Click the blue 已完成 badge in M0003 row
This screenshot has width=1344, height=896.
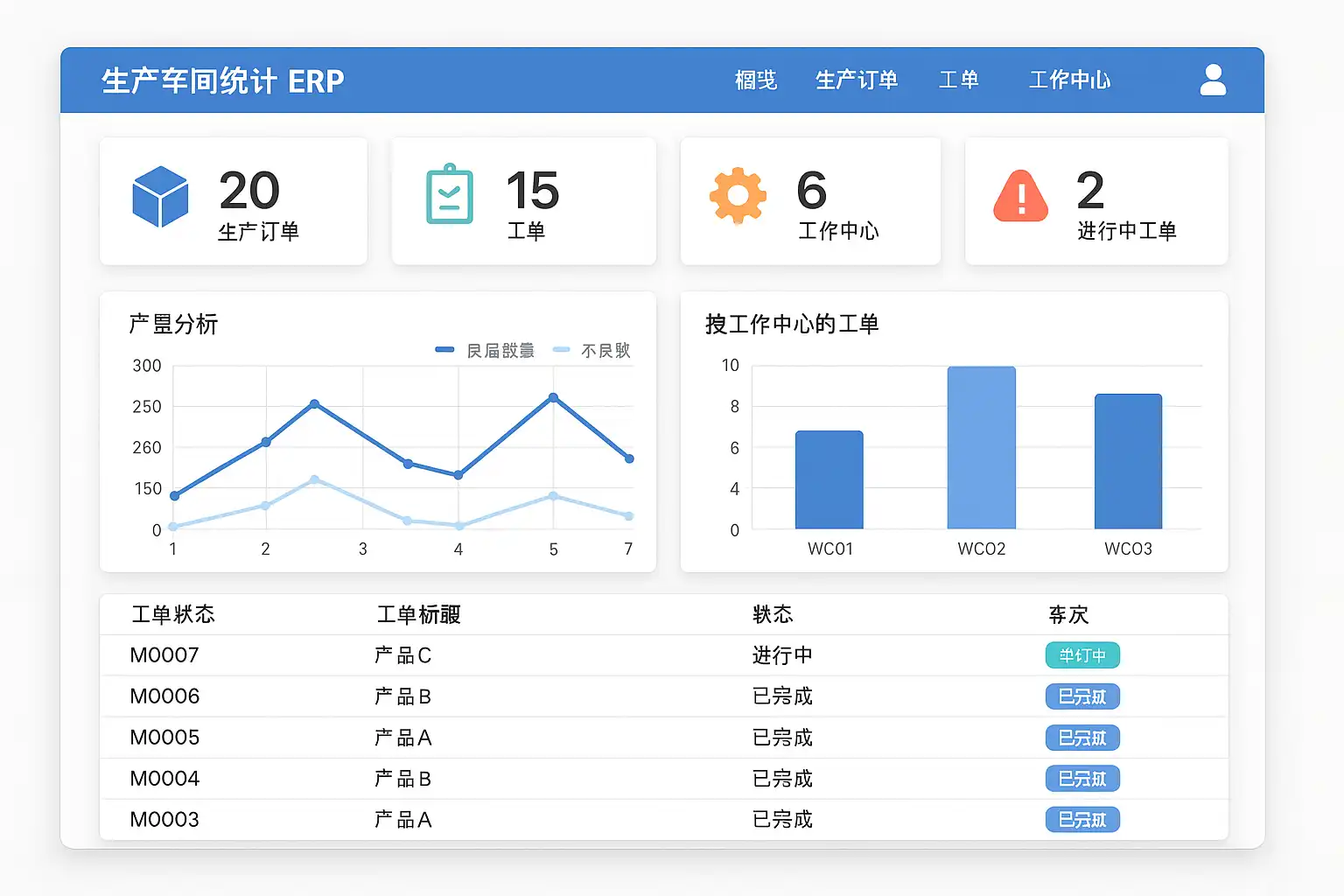[x=1082, y=820]
